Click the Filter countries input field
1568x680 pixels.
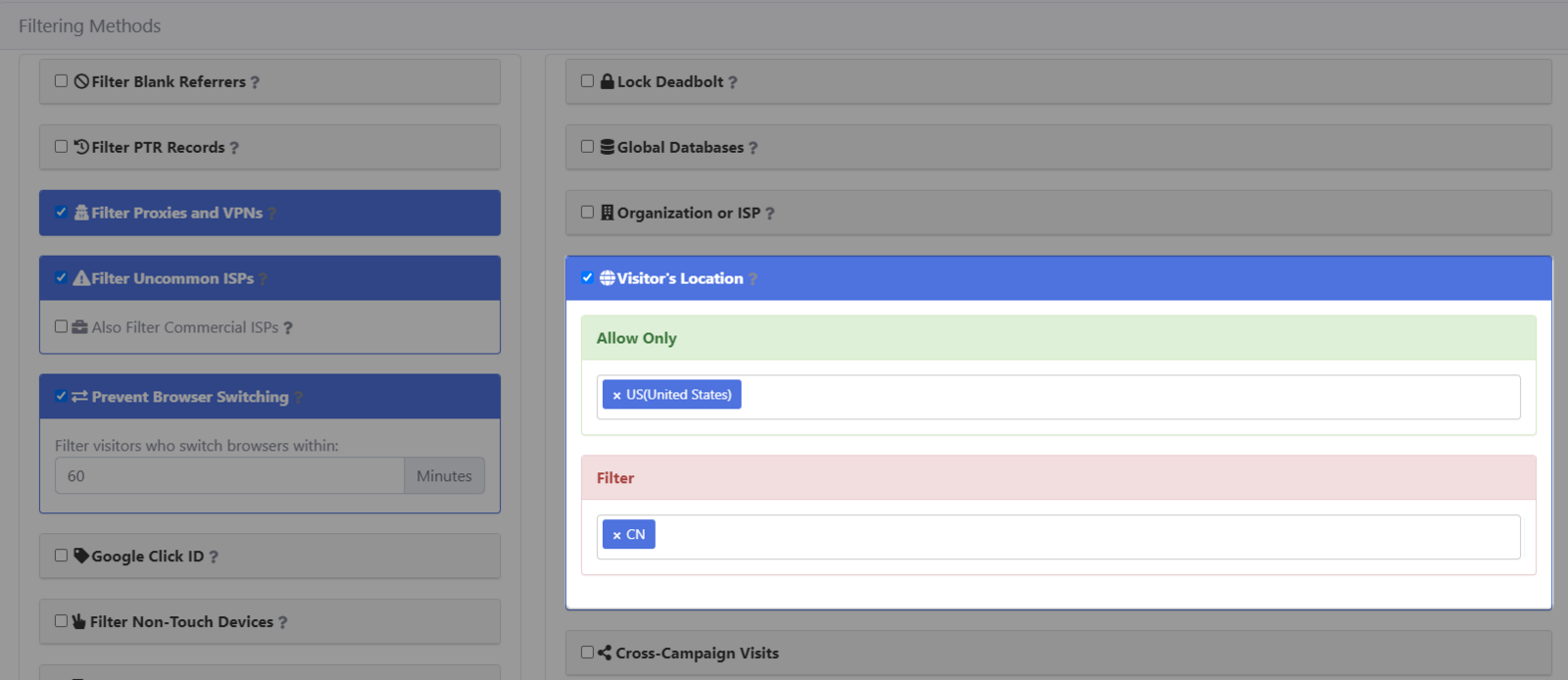(x=1058, y=537)
